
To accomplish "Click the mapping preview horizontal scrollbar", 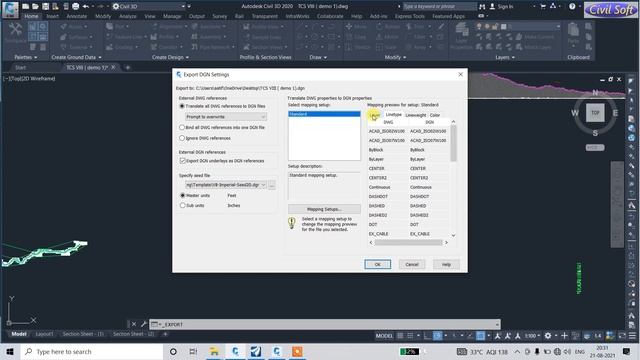I will [408, 242].
